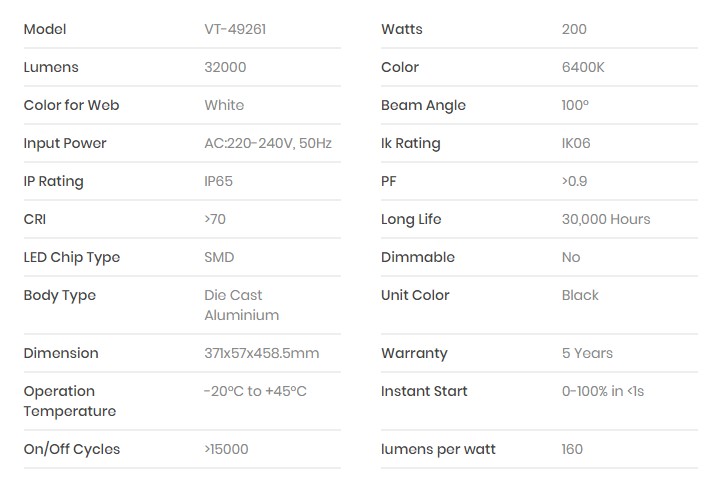The width and height of the screenshot is (718, 492).
Task: Click the Dimmable value No
Action: pos(571,257)
